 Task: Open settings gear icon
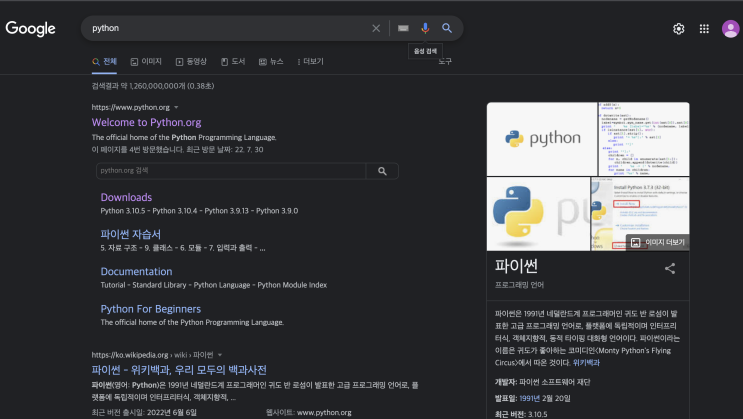[x=679, y=29]
